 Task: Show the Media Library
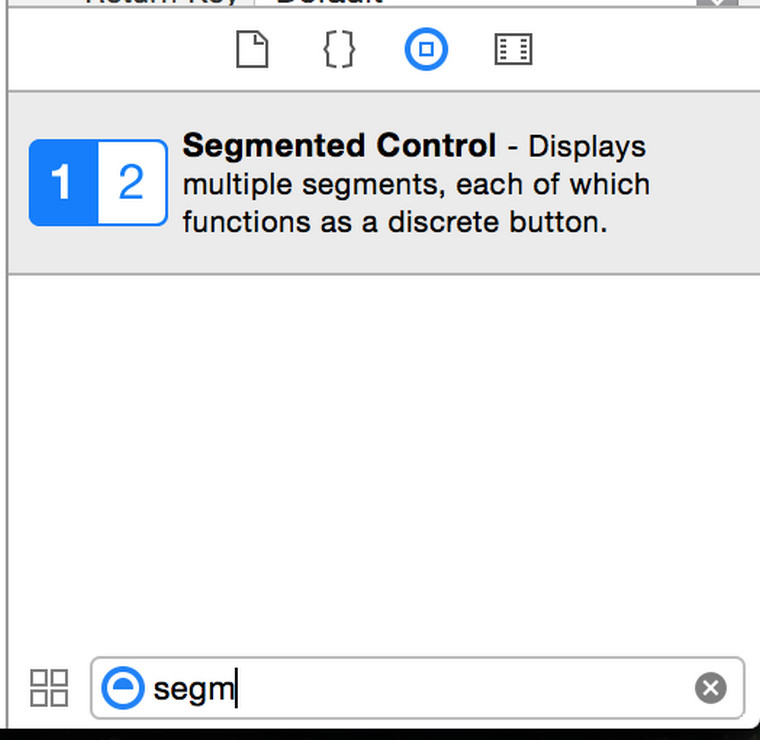click(513, 49)
